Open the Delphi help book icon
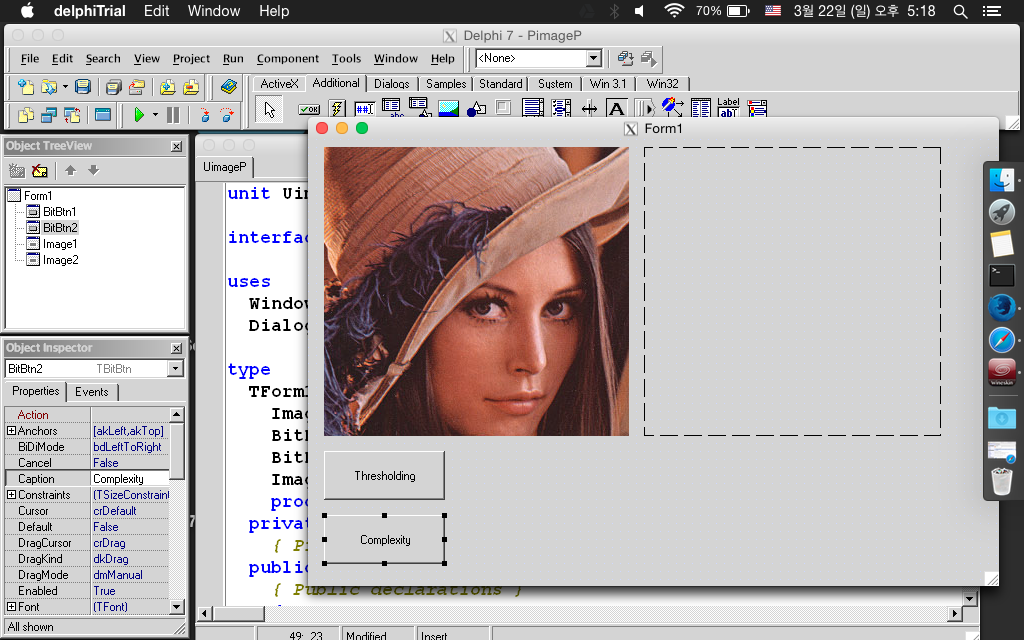Image resolution: width=1024 pixels, height=640 pixels. click(229, 87)
